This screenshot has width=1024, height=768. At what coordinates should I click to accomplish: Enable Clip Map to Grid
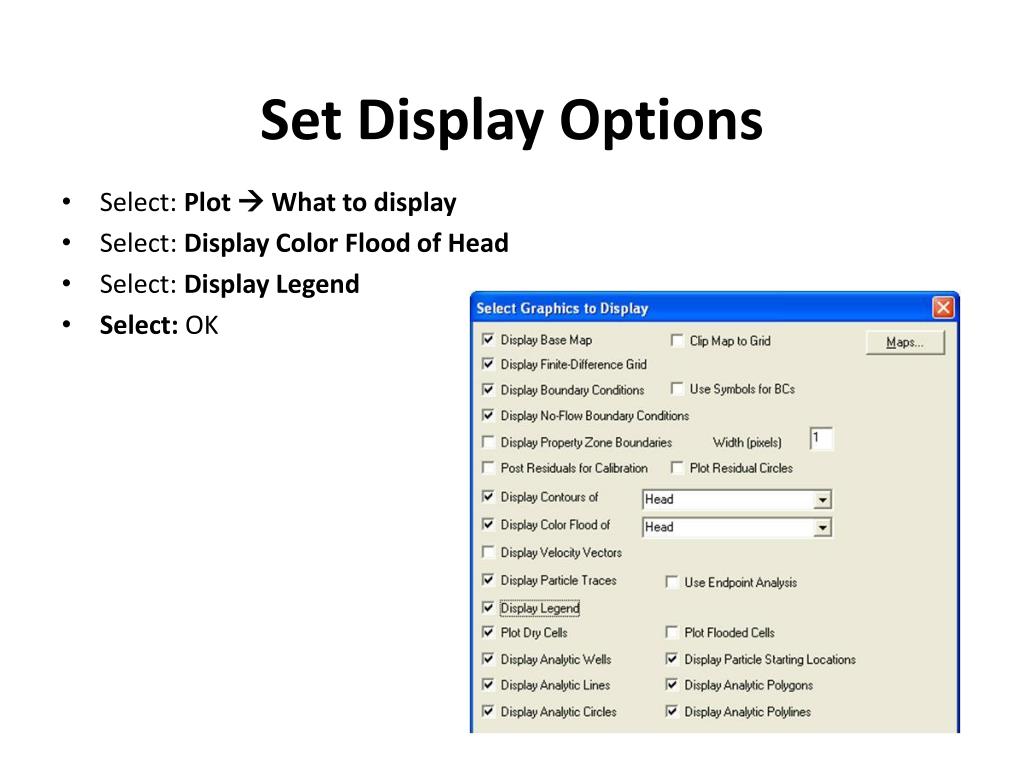point(677,340)
